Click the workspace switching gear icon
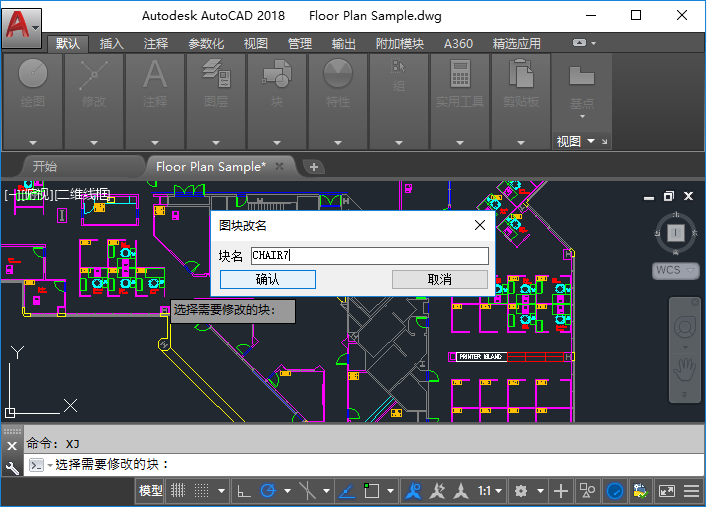 point(521,491)
